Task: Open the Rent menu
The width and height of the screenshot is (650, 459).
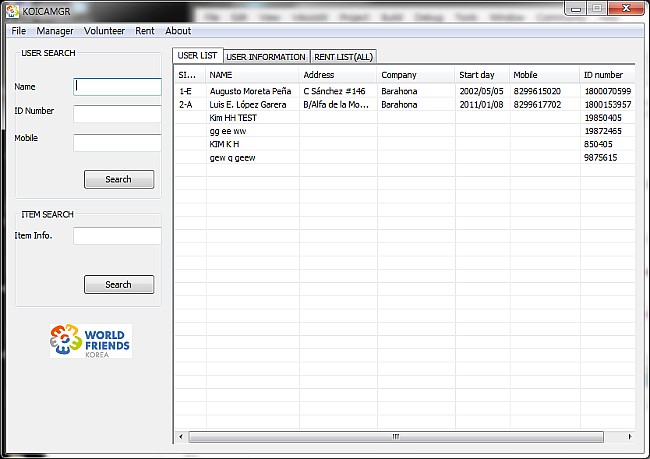Action: coord(145,31)
